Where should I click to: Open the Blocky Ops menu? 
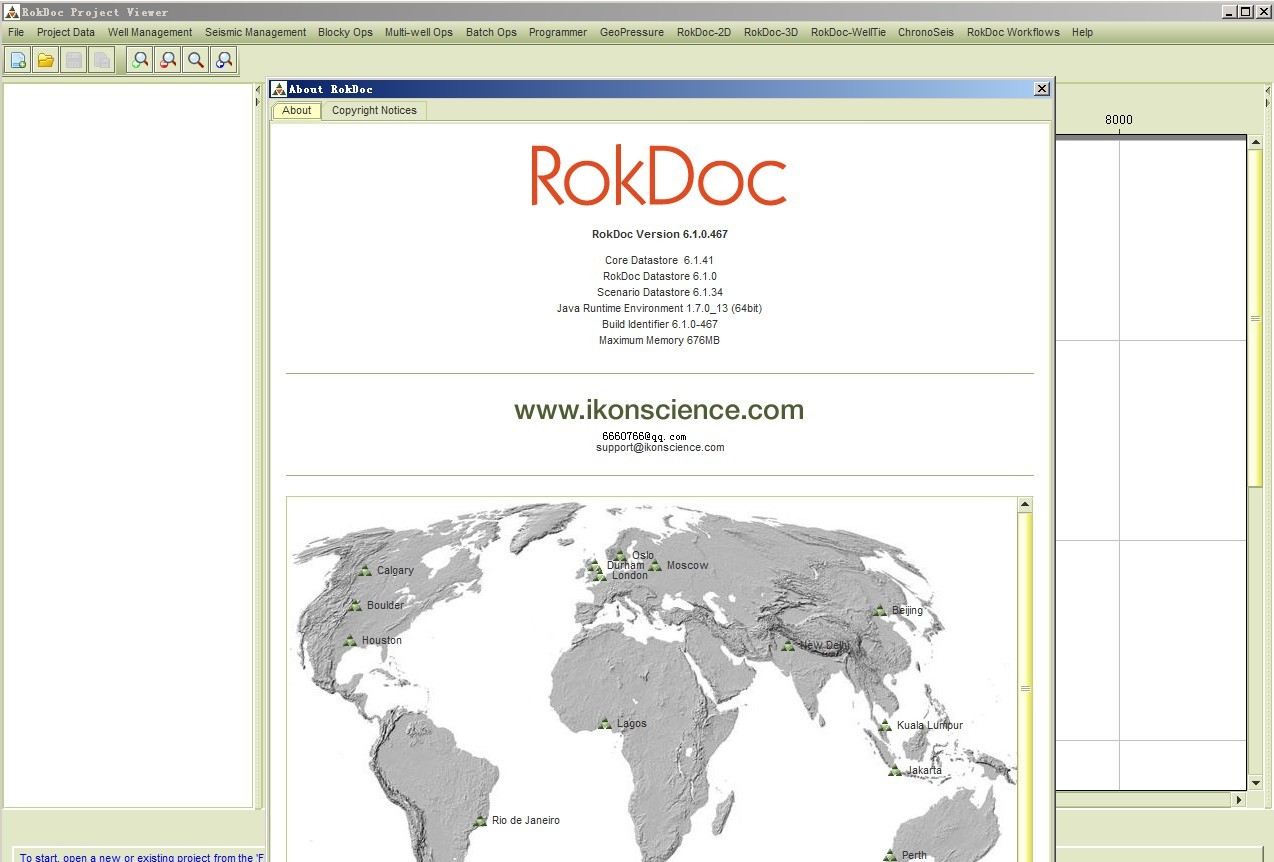coord(345,32)
